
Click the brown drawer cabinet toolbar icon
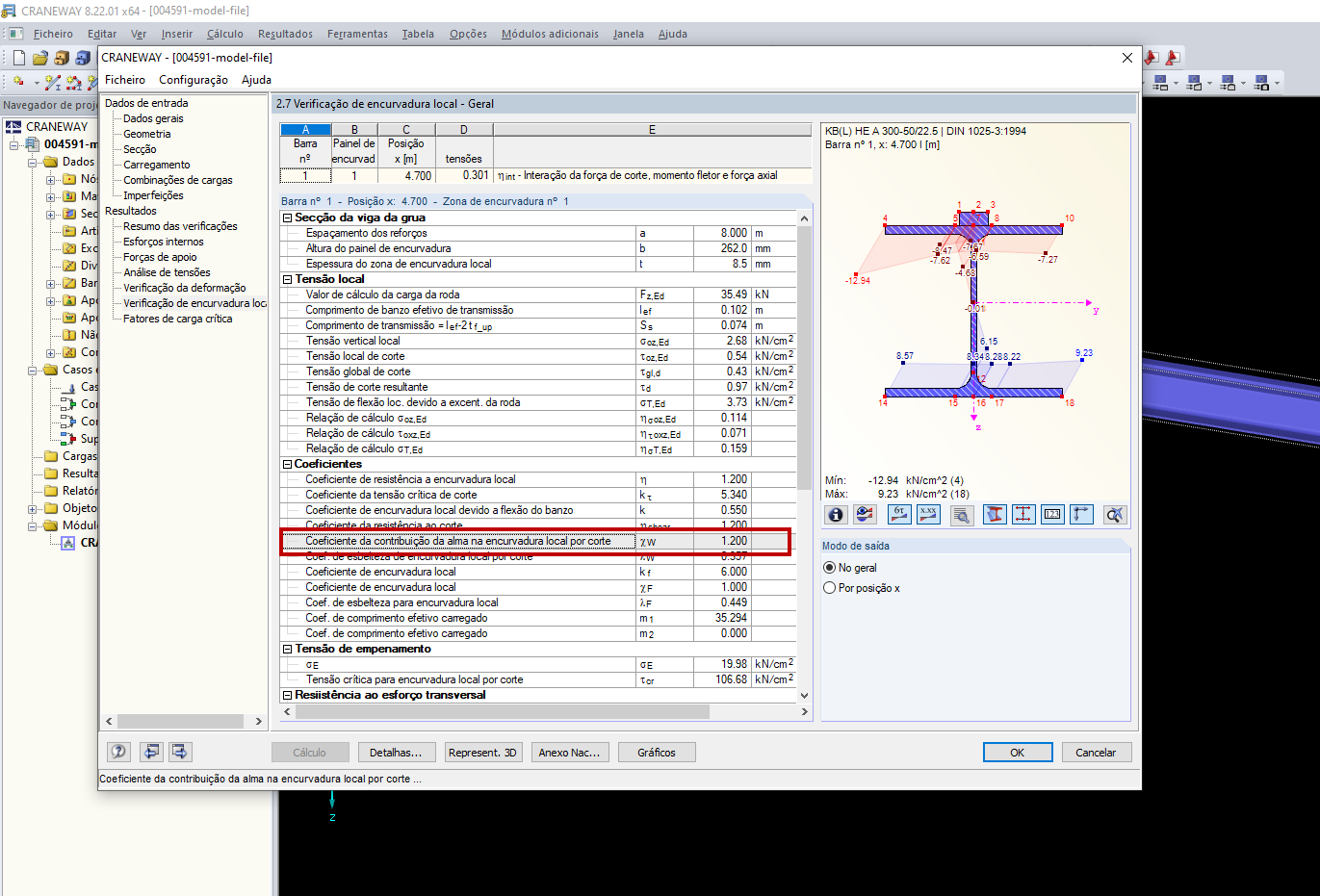62,58
